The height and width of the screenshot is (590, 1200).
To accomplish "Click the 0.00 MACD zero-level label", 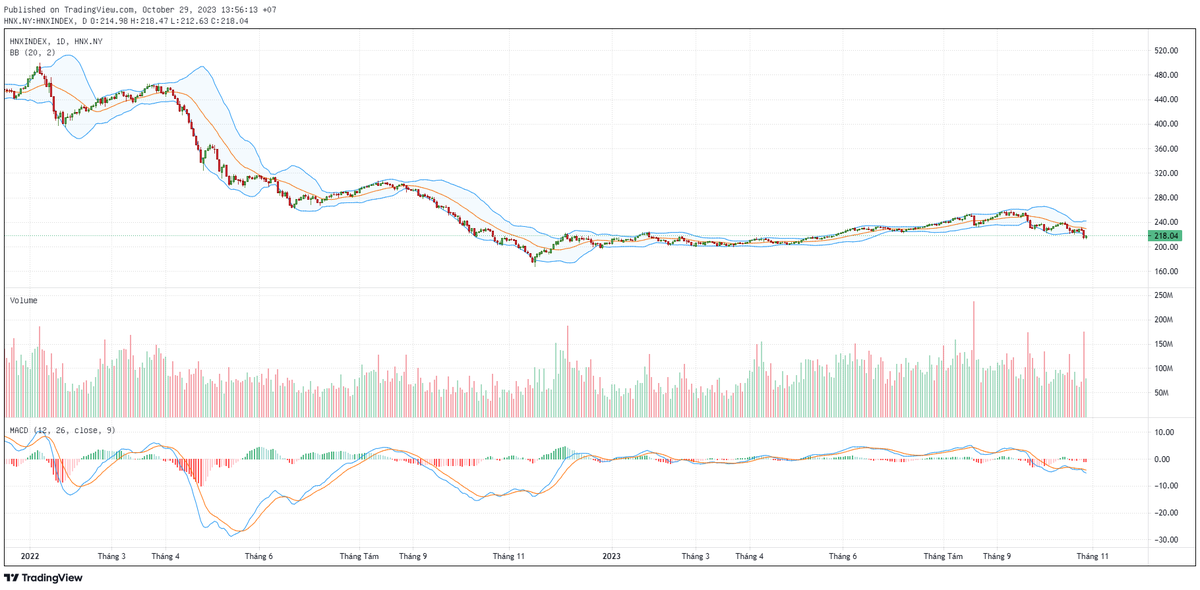I will [1165, 460].
